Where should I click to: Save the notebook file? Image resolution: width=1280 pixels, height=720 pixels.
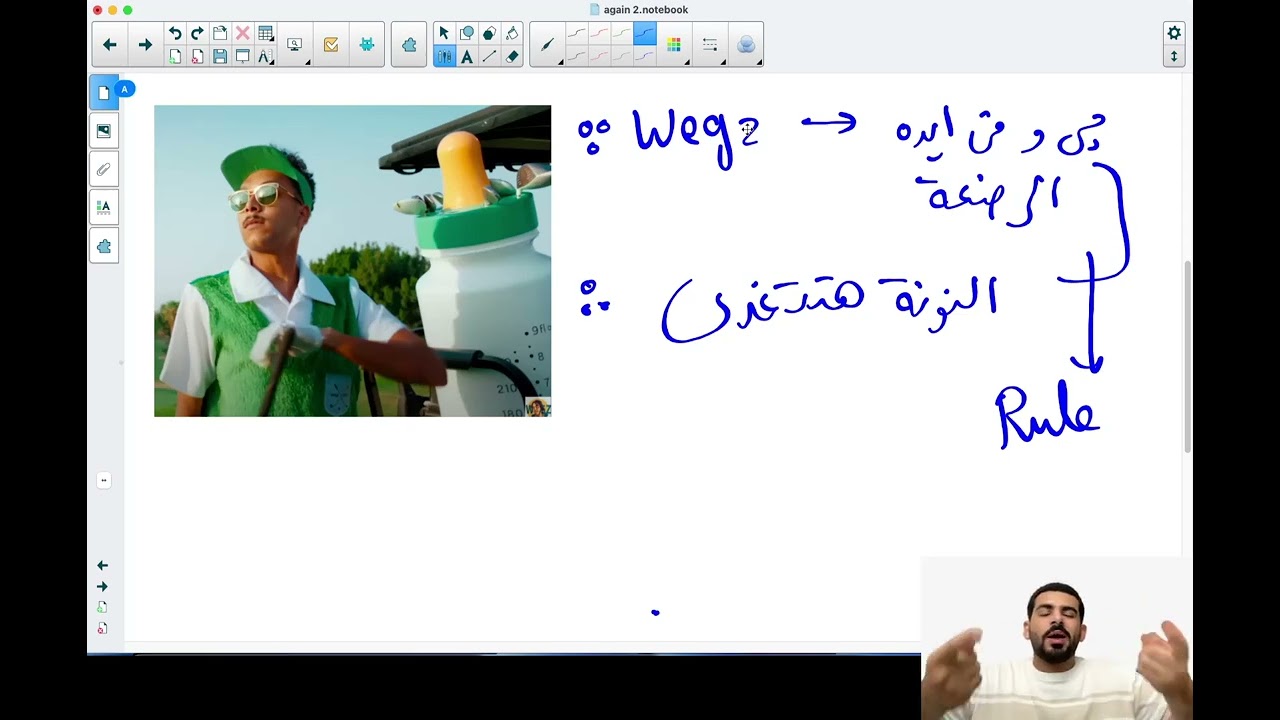point(220,56)
